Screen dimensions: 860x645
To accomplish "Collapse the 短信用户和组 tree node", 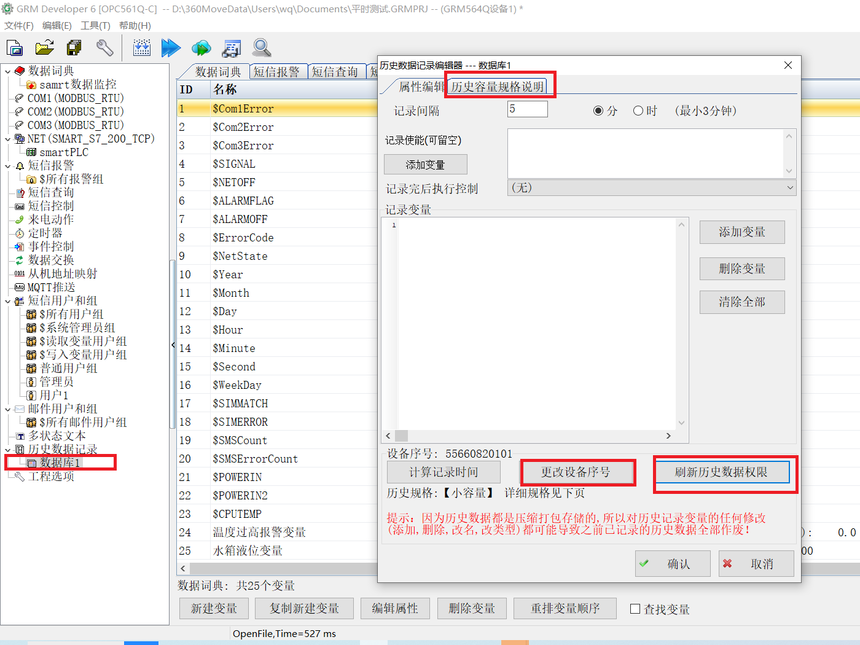I will 8,301.
